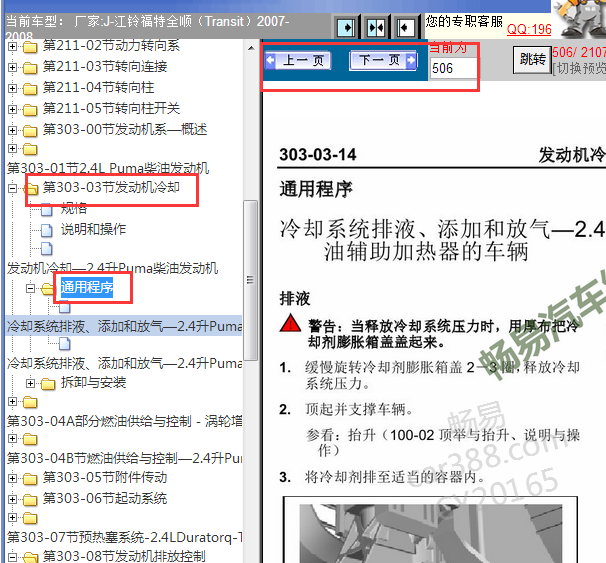
Task: Go to next page with 下一页 button
Action: pos(383,61)
